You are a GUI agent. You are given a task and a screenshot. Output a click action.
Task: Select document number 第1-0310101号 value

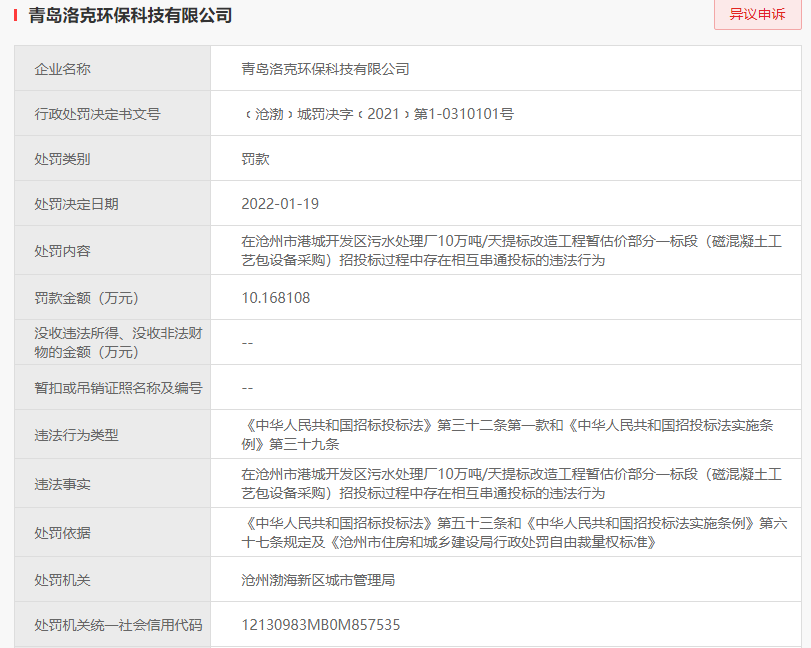pos(378,114)
